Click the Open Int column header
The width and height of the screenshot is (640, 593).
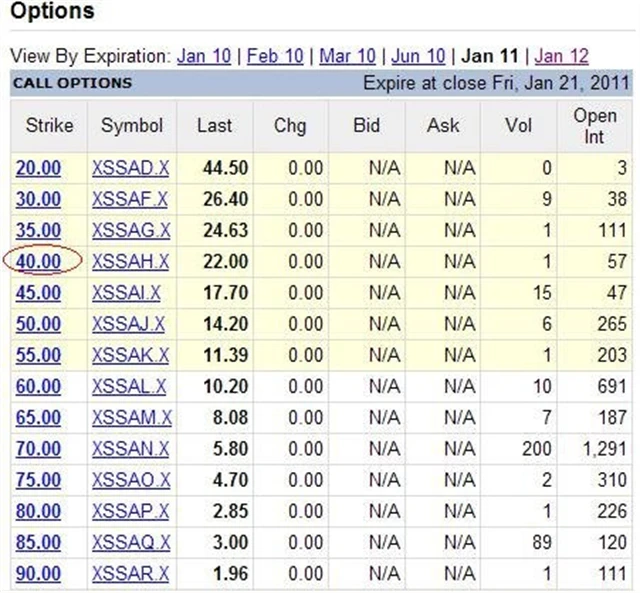595,126
